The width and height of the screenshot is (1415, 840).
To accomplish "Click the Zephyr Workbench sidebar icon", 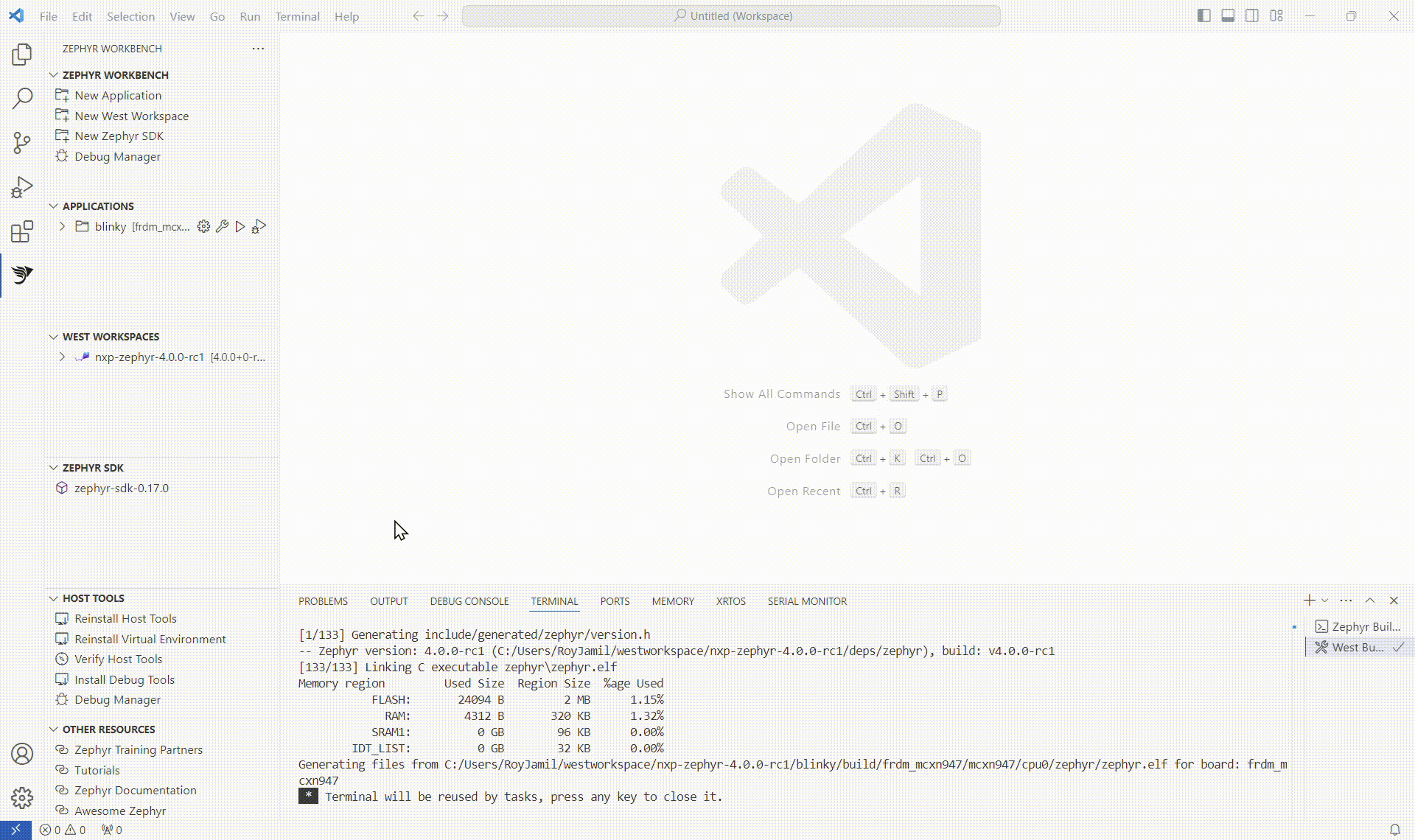I will (22, 275).
